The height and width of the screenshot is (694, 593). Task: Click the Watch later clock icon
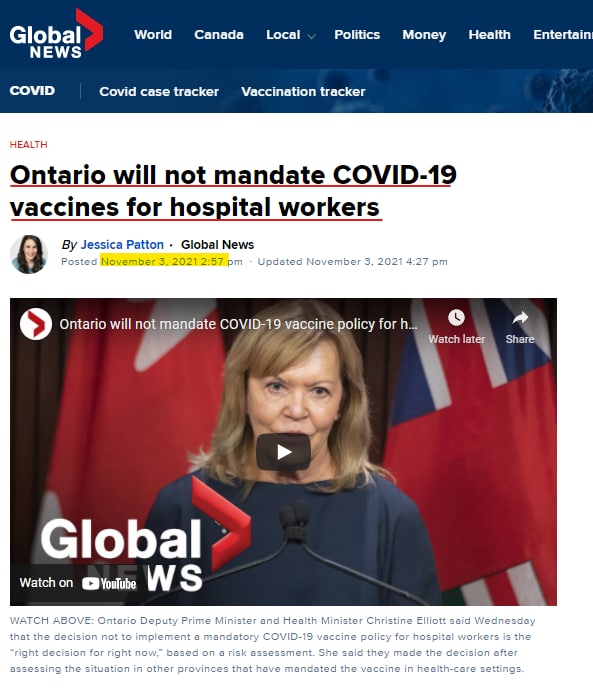[456, 317]
